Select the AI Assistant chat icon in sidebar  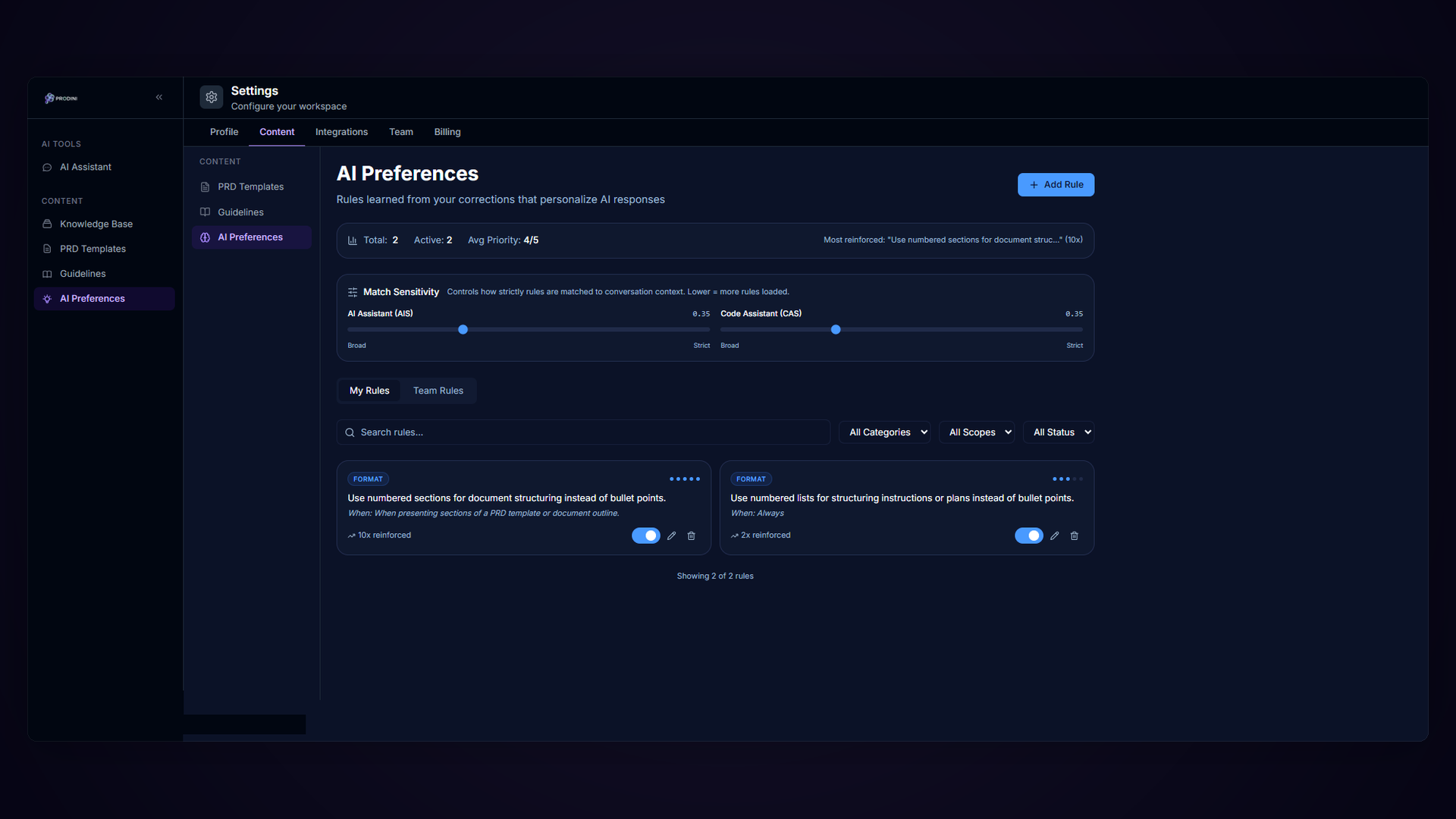(48, 167)
